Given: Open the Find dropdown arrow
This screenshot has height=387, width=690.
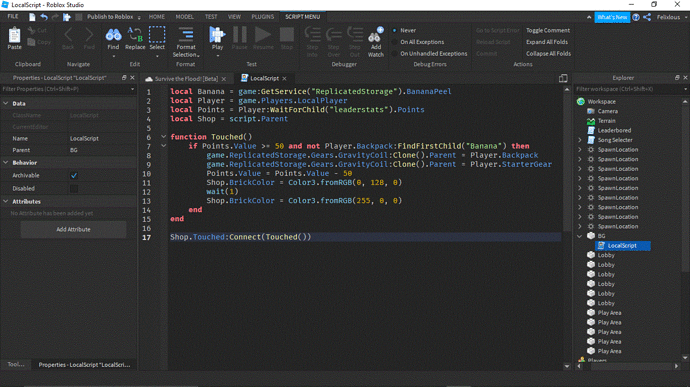Looking at the screenshot, I should (x=114, y=56).
